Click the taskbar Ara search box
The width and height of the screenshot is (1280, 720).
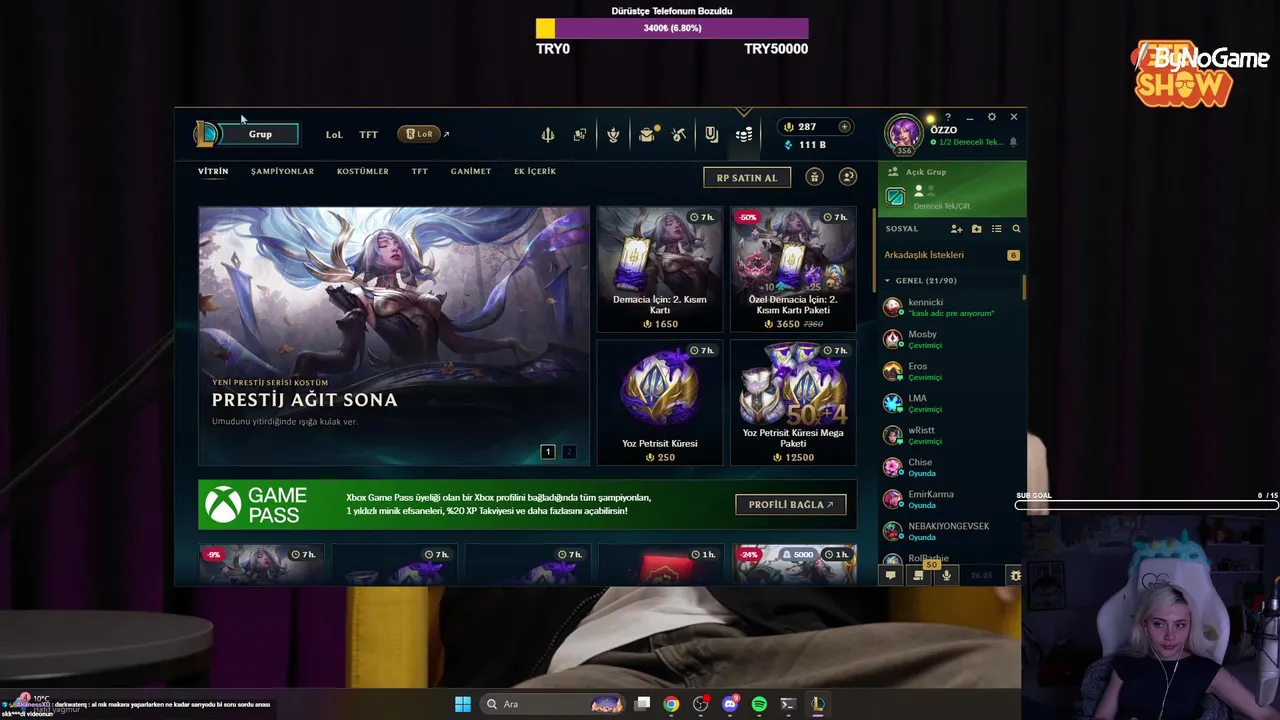pos(552,704)
